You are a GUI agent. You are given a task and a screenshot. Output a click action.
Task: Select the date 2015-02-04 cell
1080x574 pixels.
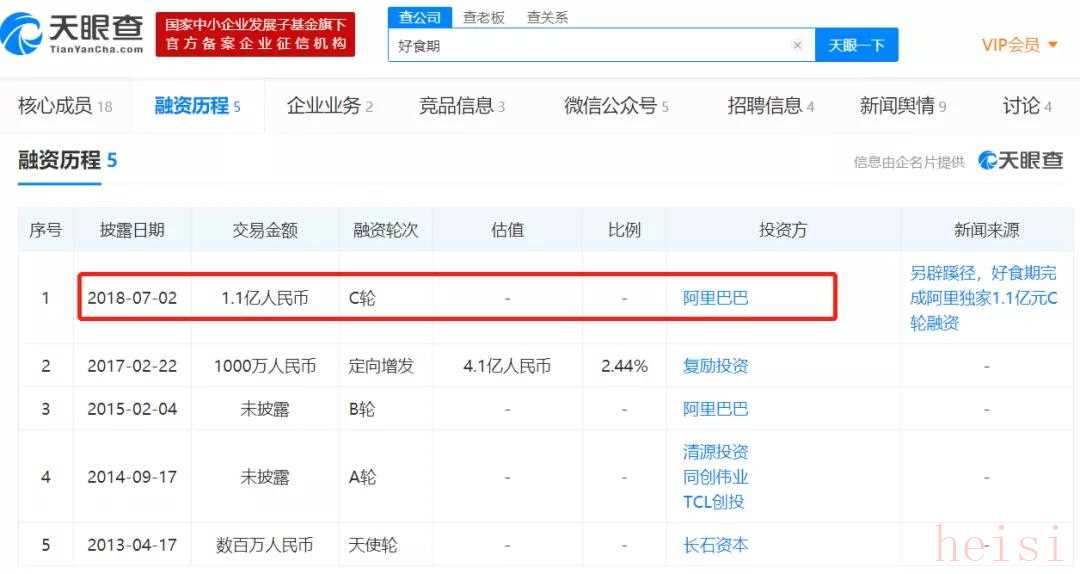pos(132,409)
